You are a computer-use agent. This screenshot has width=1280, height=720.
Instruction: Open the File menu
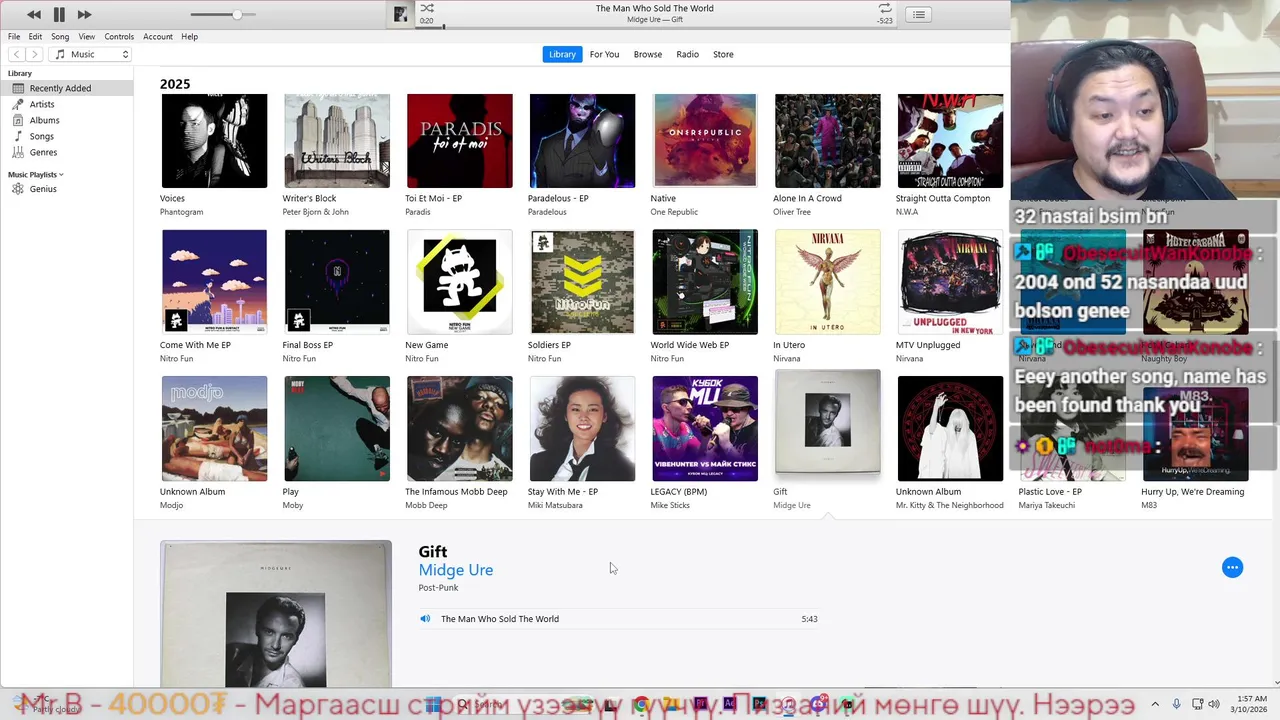point(14,36)
